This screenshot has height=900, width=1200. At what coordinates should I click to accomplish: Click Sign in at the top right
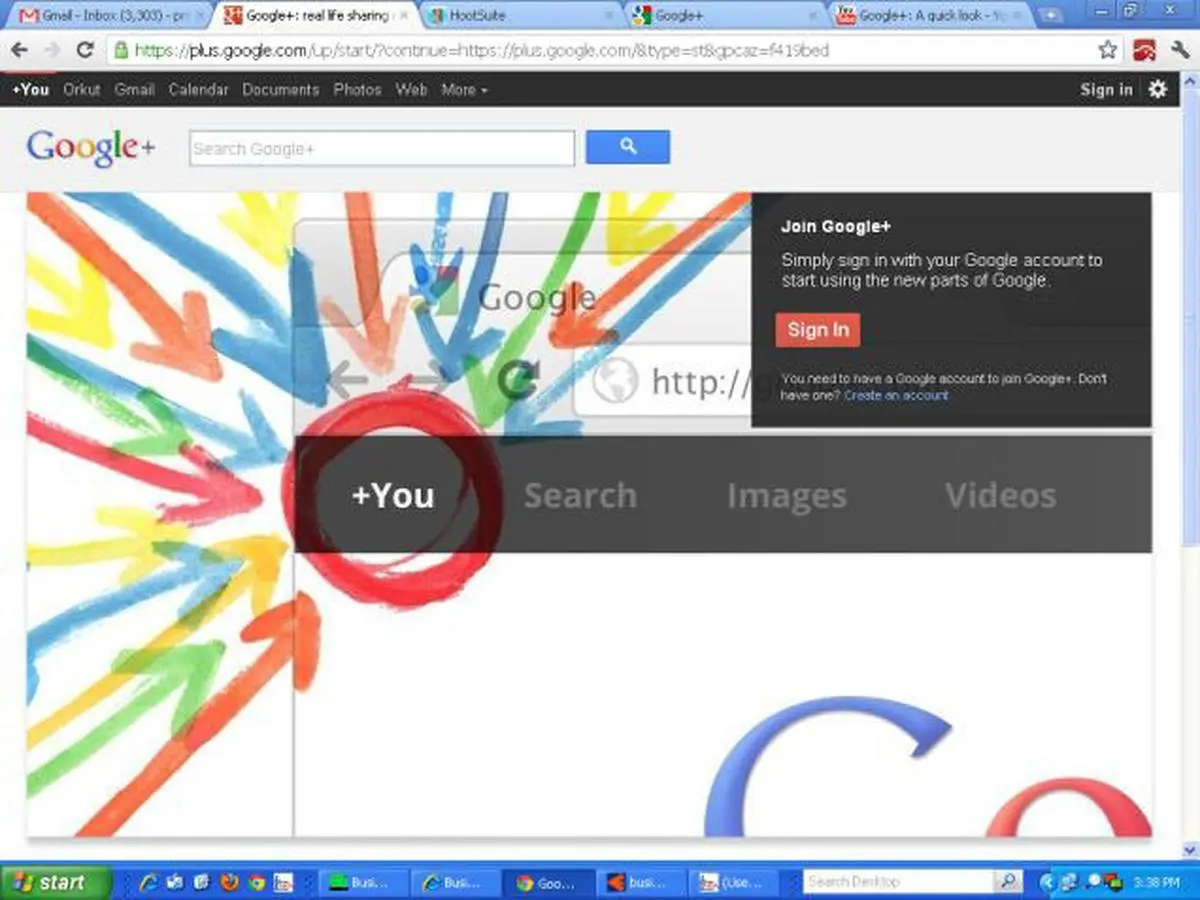(x=1106, y=89)
